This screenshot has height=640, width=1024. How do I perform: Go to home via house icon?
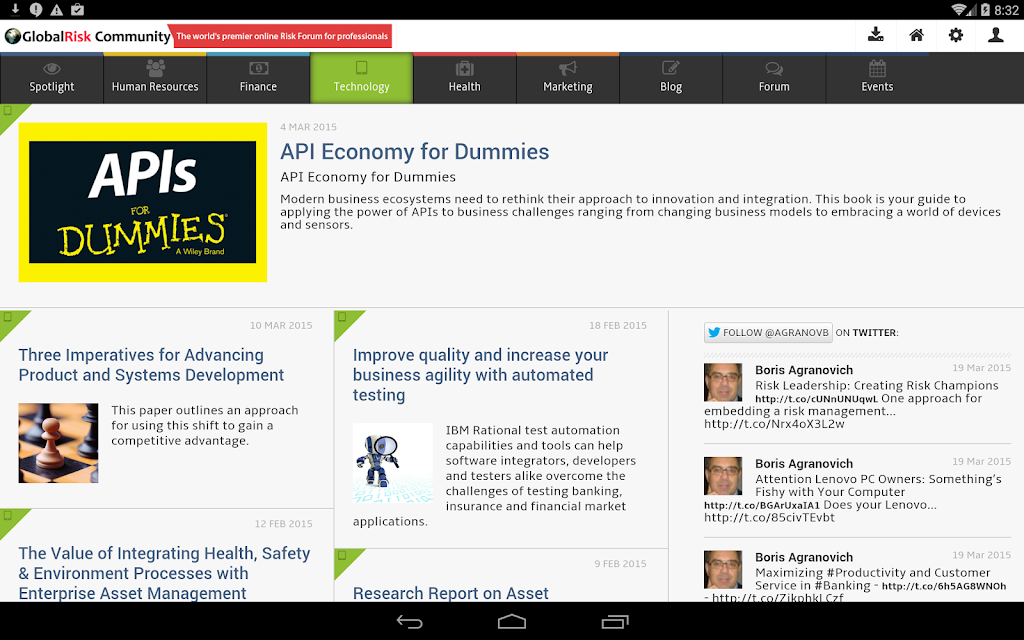coord(916,35)
